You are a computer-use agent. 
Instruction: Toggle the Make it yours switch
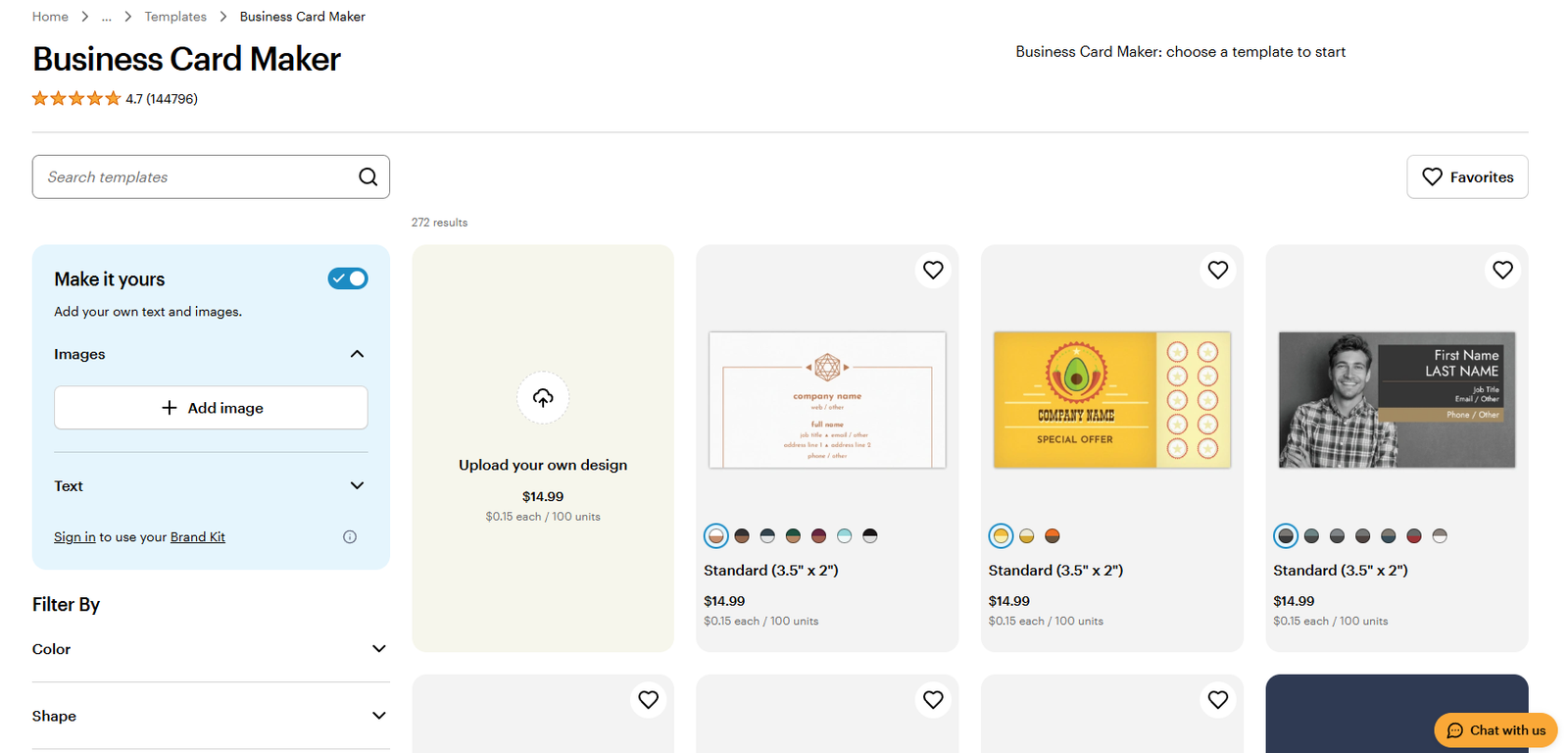(x=348, y=278)
